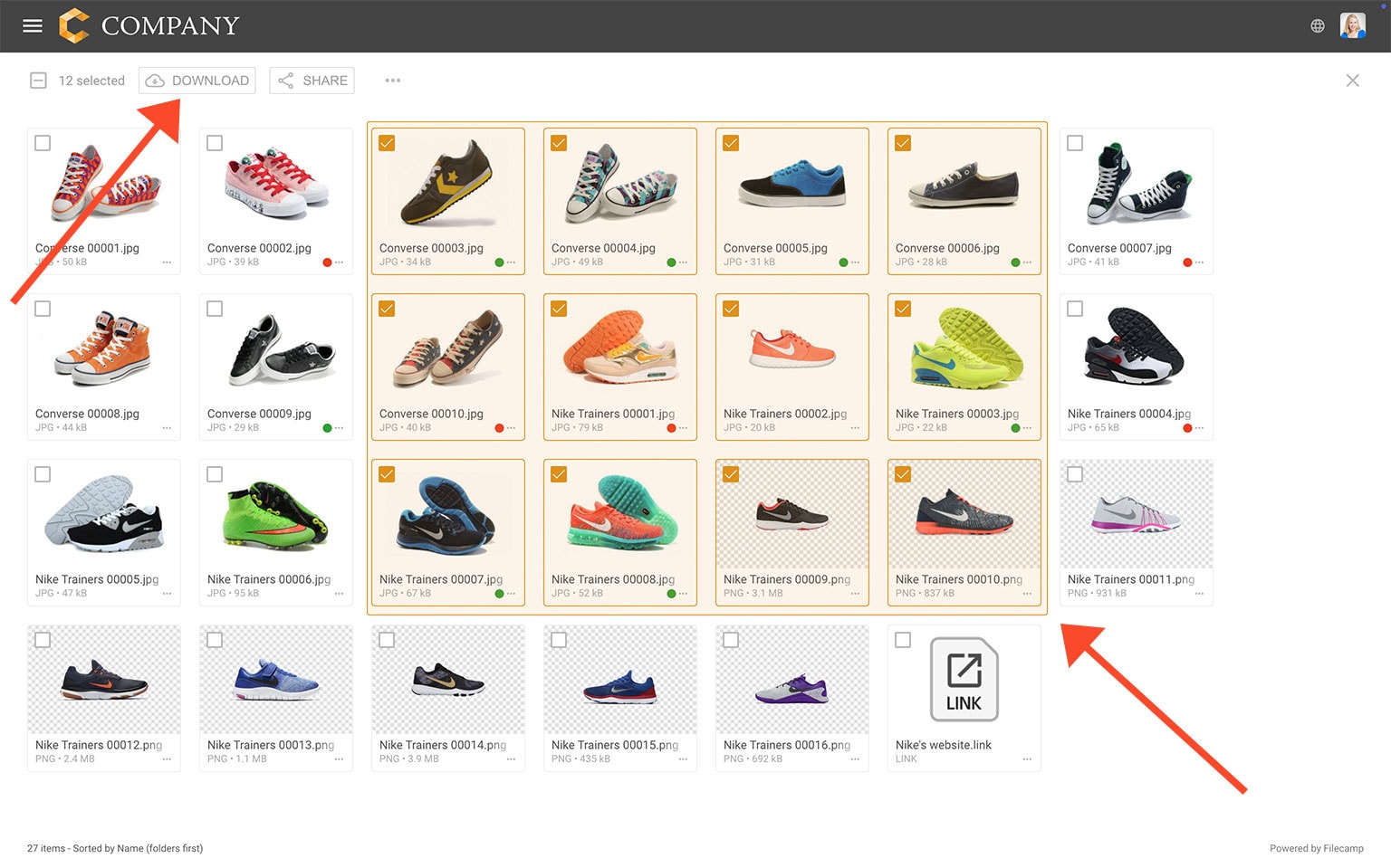
Task: Open options menu for Nike's website.link
Action: click(x=1027, y=759)
